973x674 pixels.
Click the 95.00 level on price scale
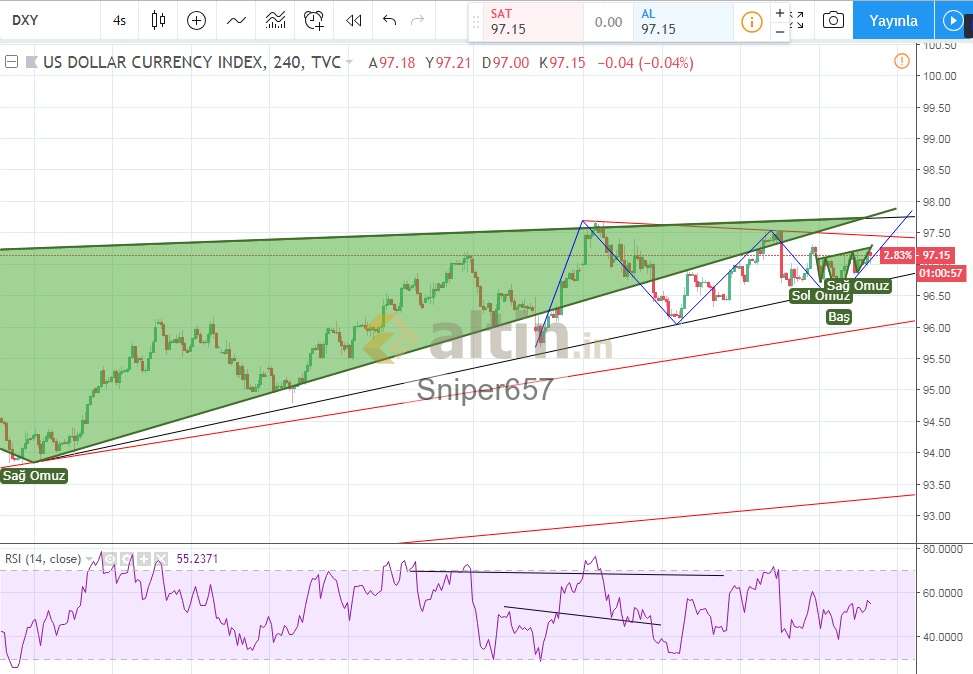pos(936,390)
